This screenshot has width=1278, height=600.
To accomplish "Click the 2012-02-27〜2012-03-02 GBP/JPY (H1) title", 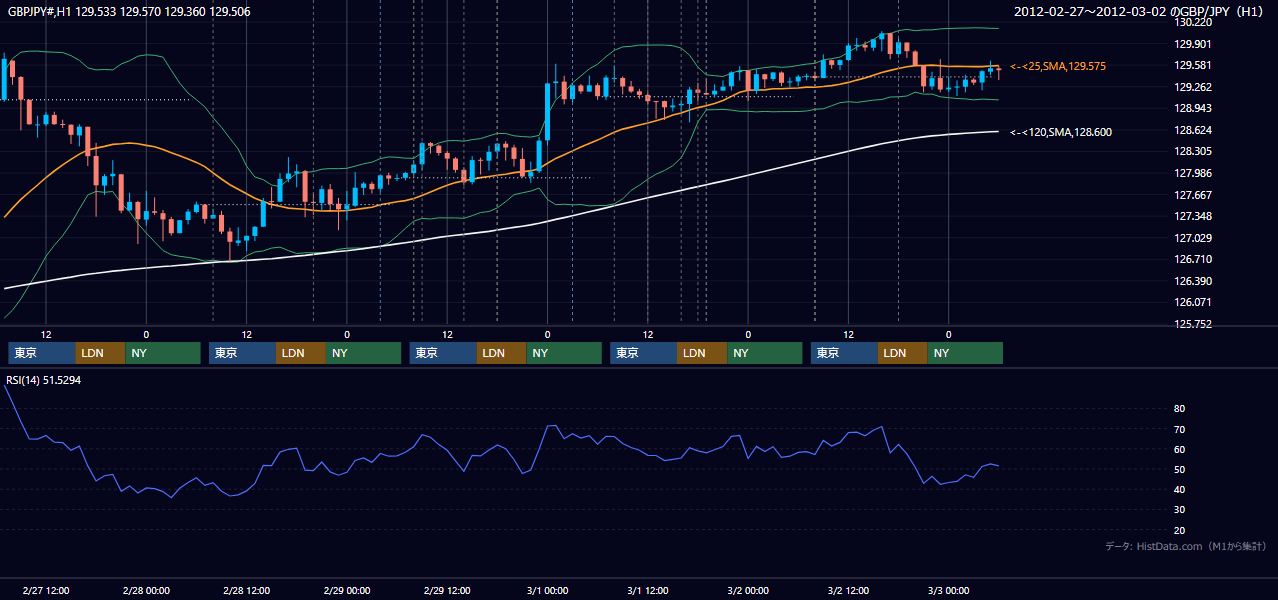I will tap(1140, 12).
